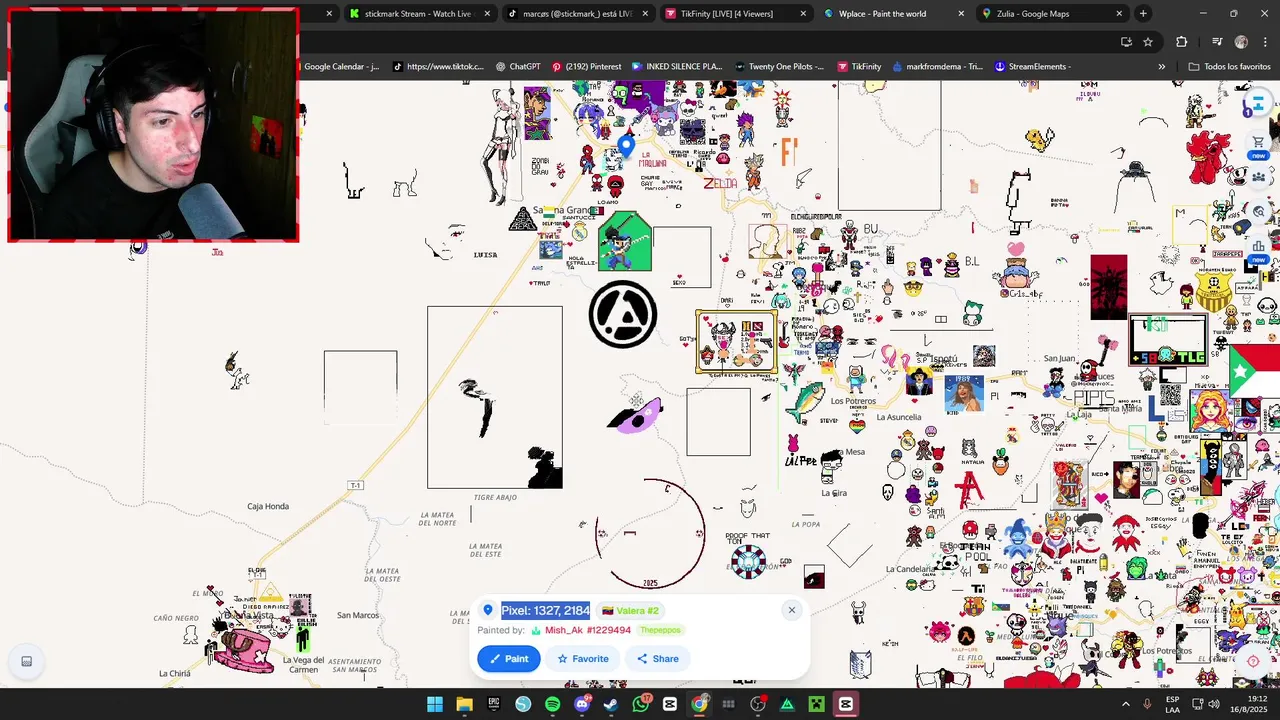
Task: Click the Caja Honda map label
Action: [x=268, y=506]
